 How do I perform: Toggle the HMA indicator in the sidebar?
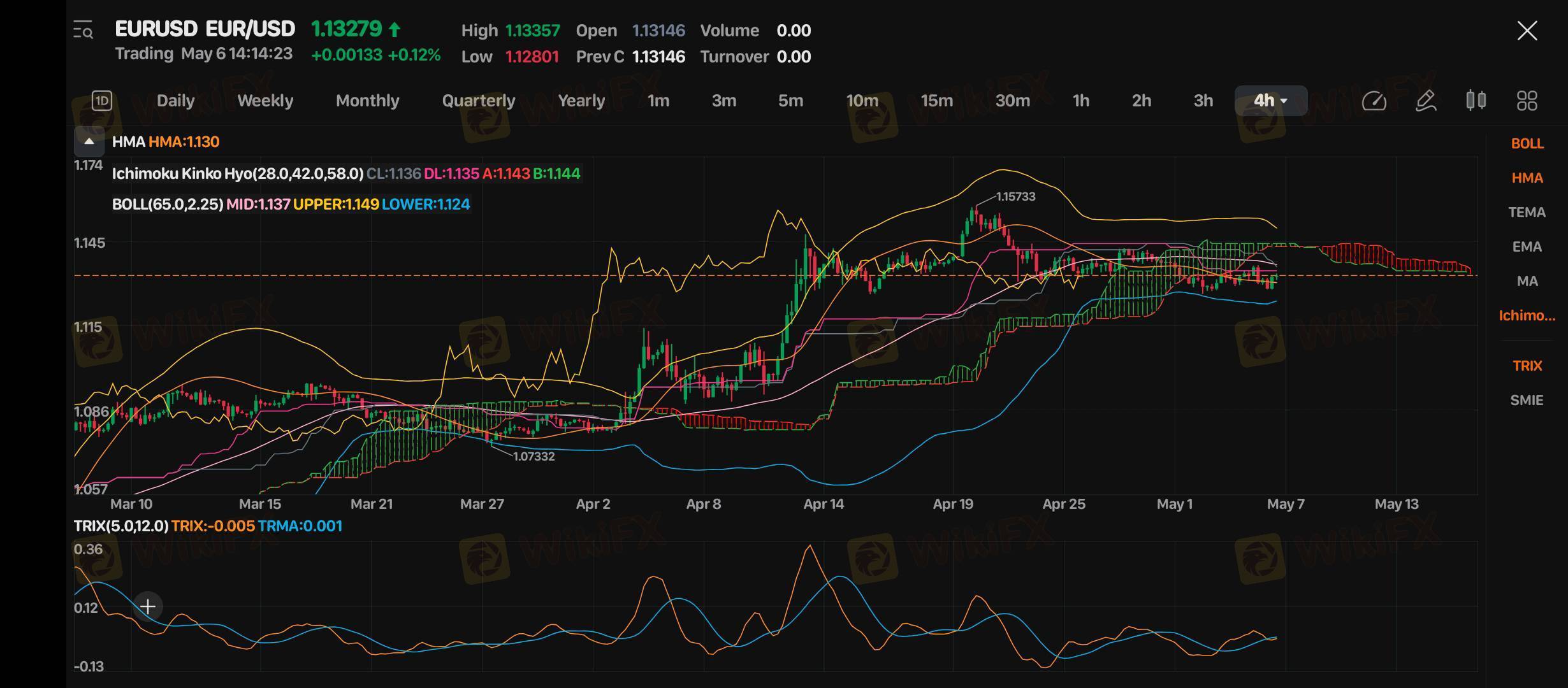(1527, 178)
